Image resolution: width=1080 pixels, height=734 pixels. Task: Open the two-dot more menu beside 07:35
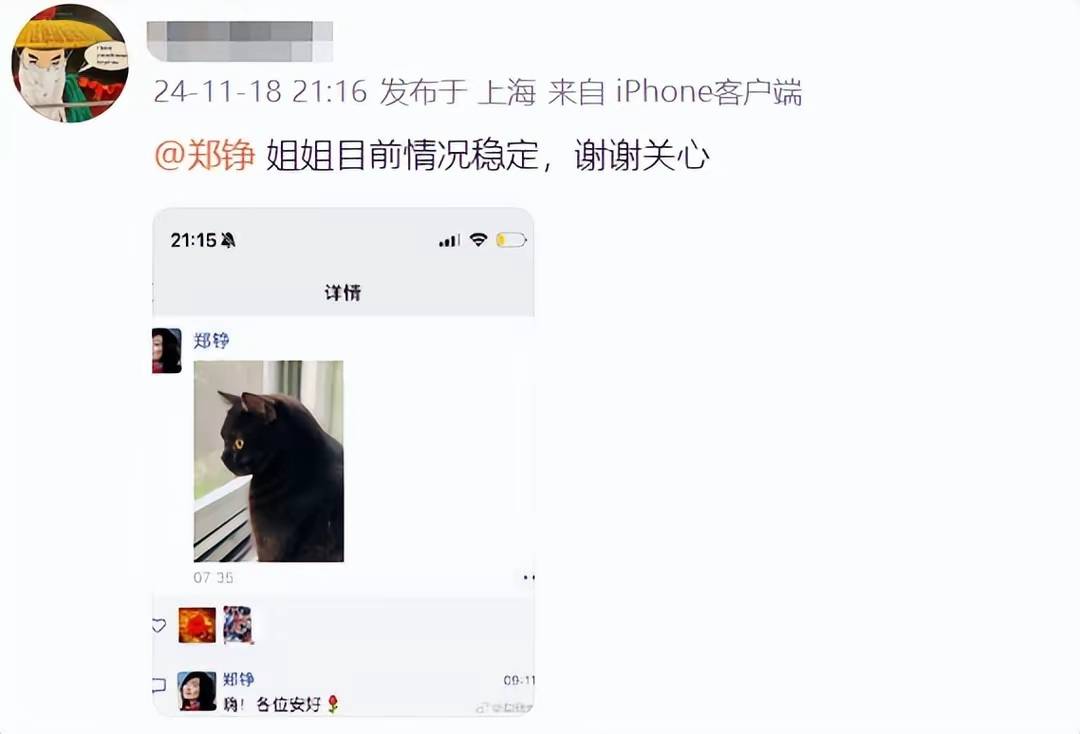528,577
